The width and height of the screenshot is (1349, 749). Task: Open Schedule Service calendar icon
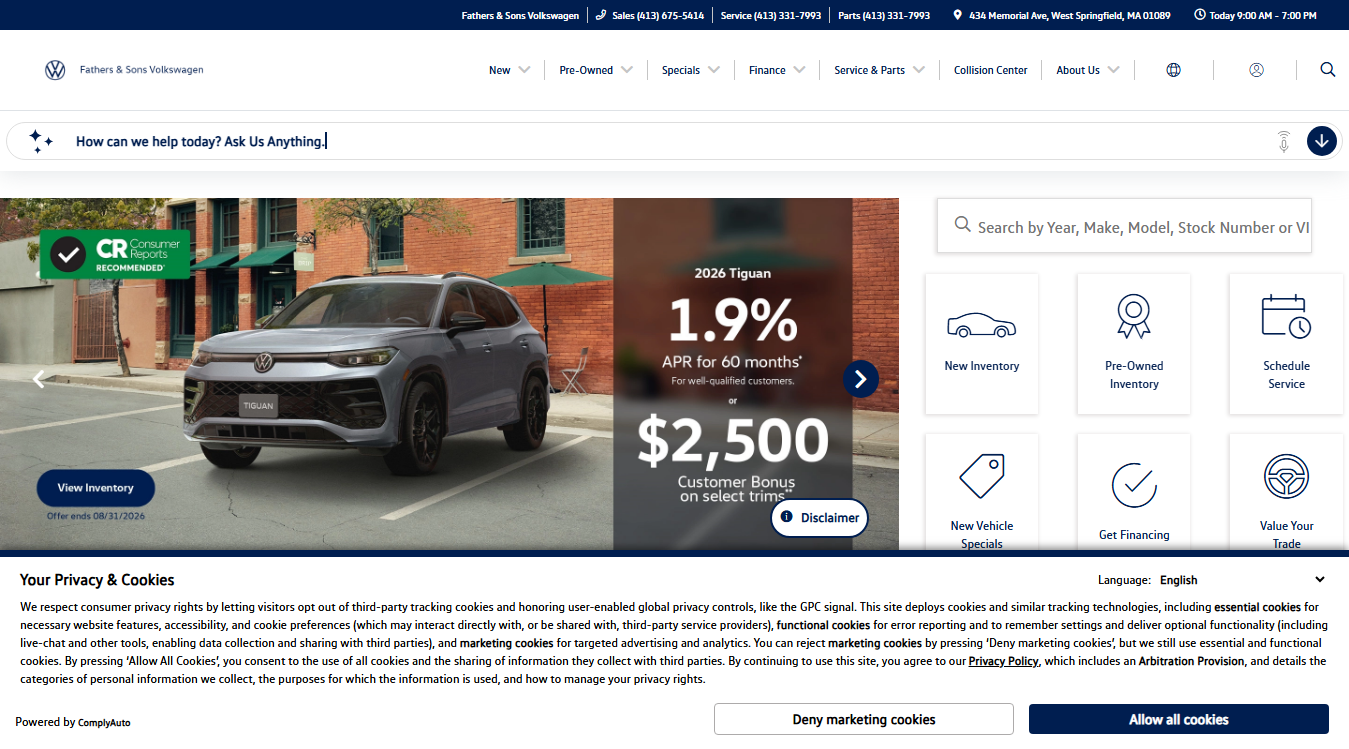(x=1286, y=316)
